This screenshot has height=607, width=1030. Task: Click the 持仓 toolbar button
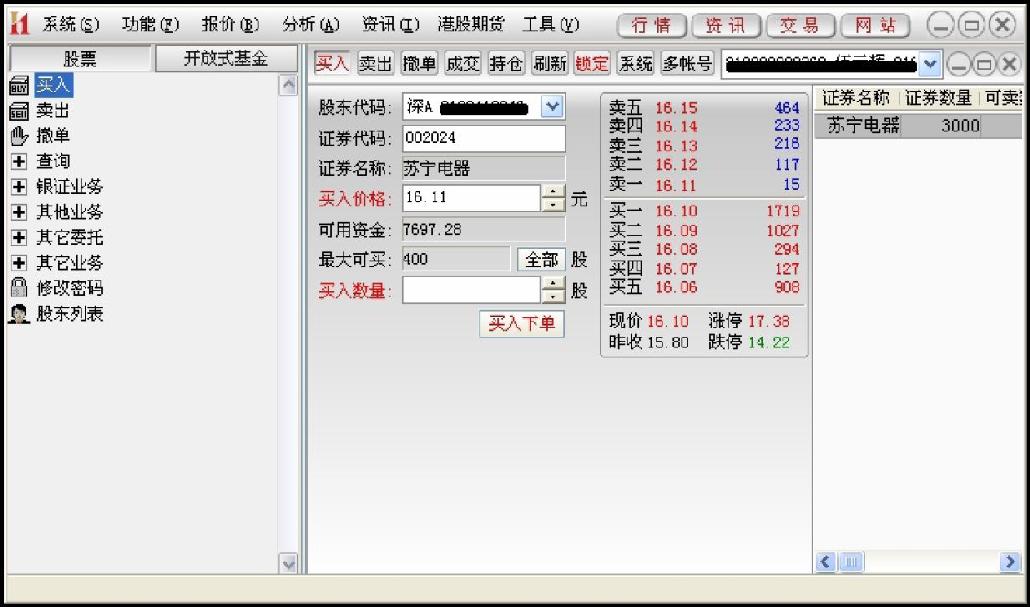[x=506, y=64]
